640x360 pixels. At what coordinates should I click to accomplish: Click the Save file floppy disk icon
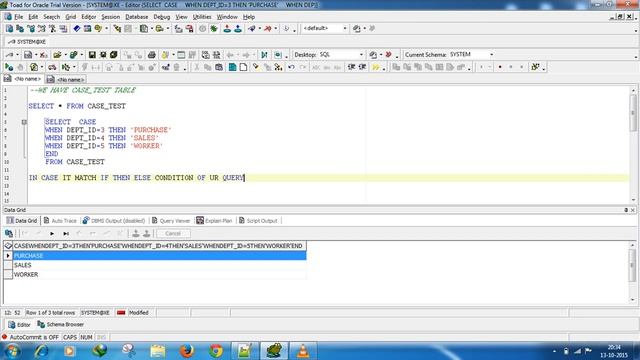coord(92,55)
